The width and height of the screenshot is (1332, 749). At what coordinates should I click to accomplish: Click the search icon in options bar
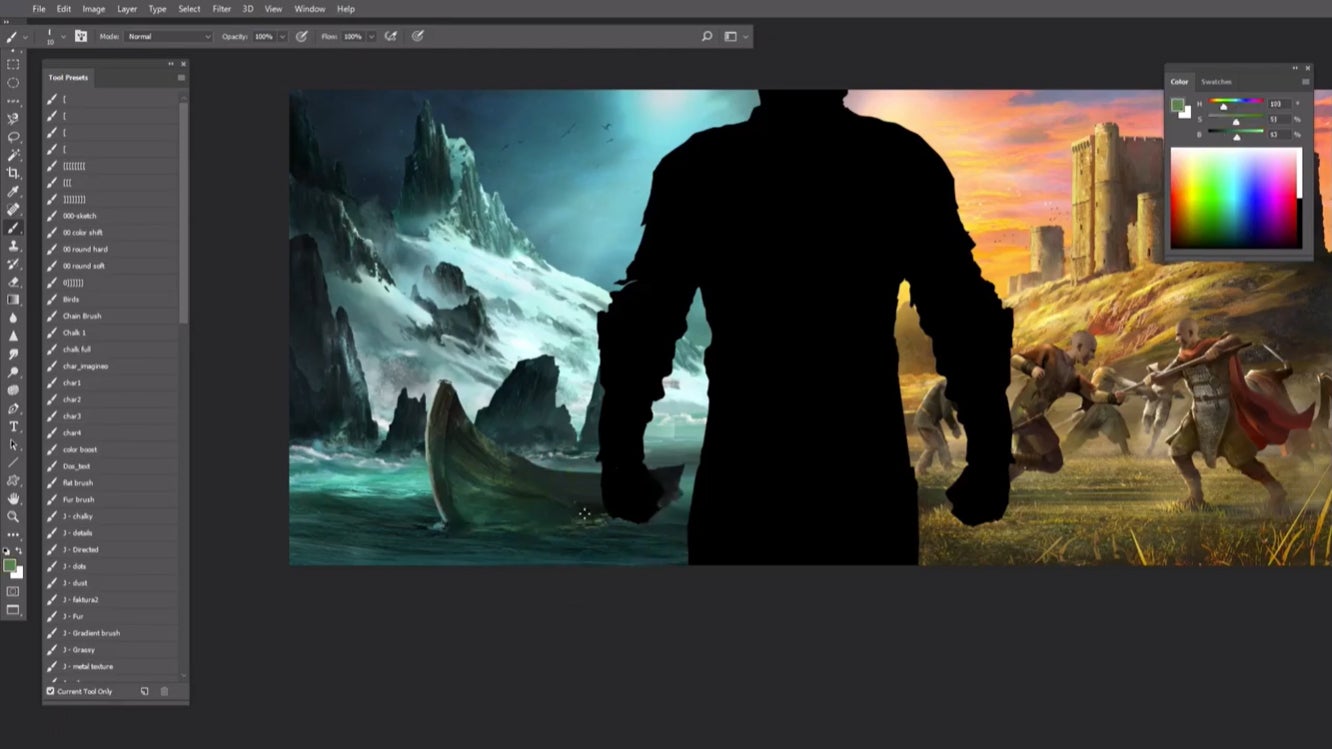tap(707, 36)
